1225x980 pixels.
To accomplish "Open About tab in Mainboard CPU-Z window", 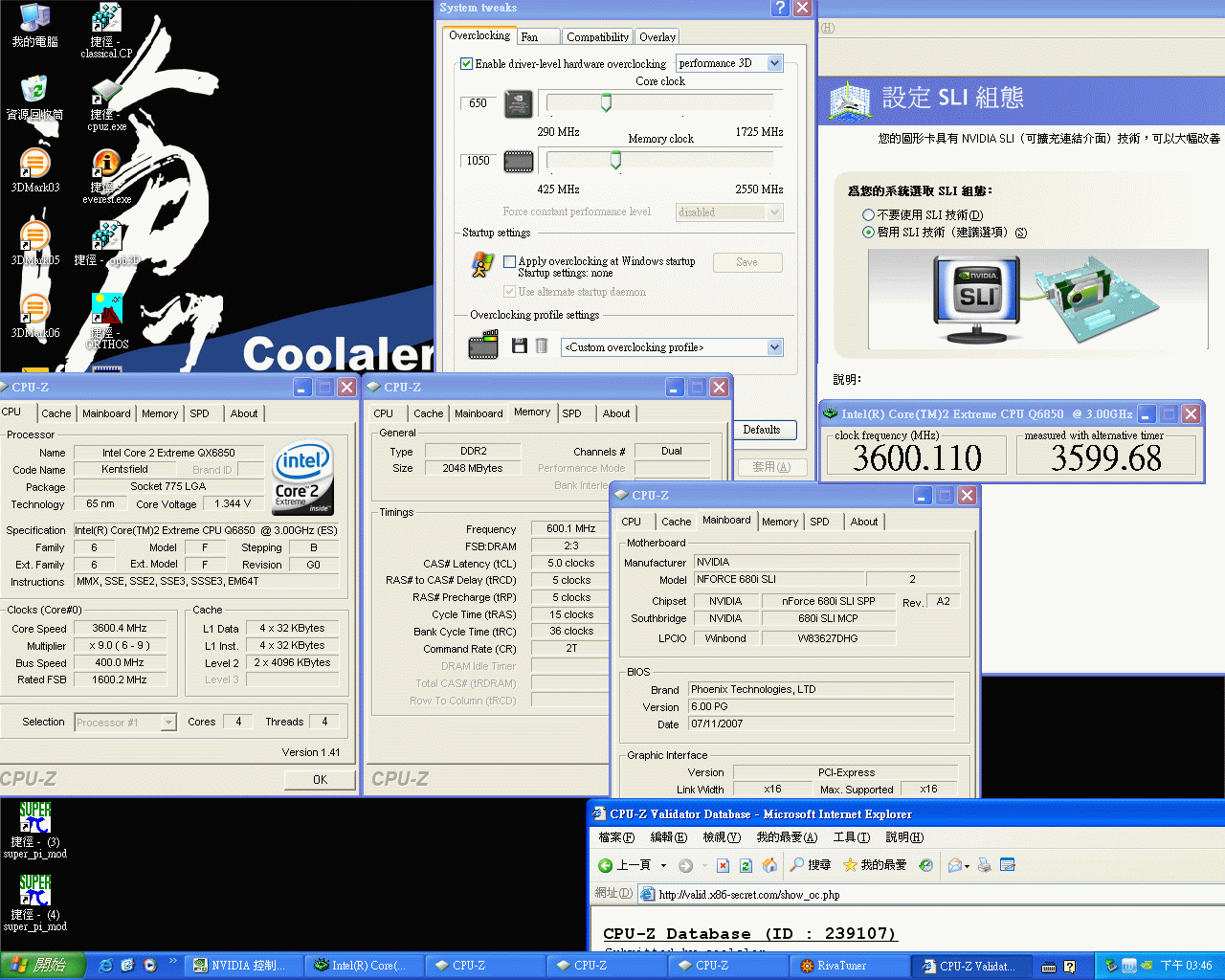I will (x=863, y=522).
